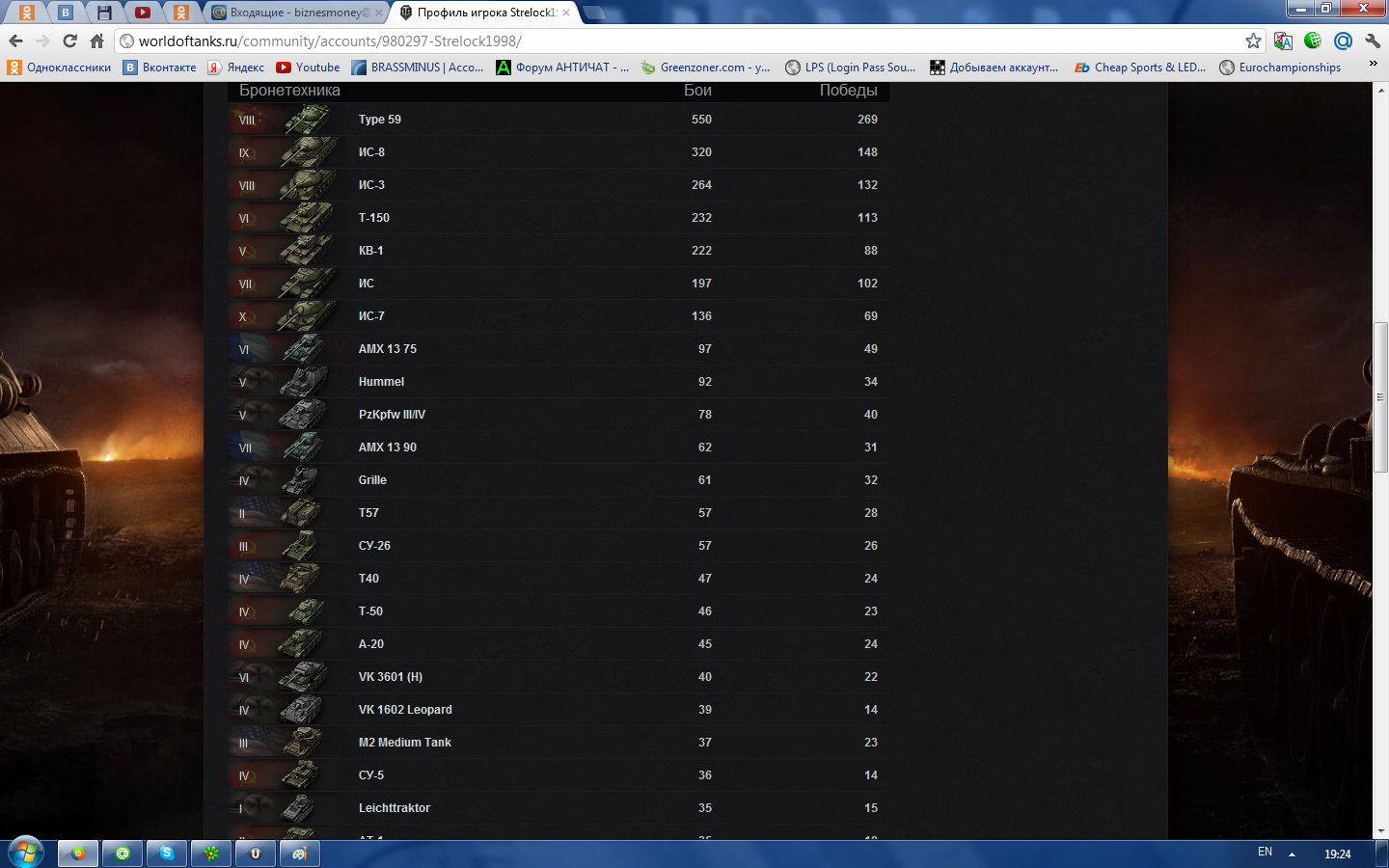This screenshot has width=1389, height=868.
Task: Open the Добываем аккаунт bookmark
Action: tap(994, 68)
